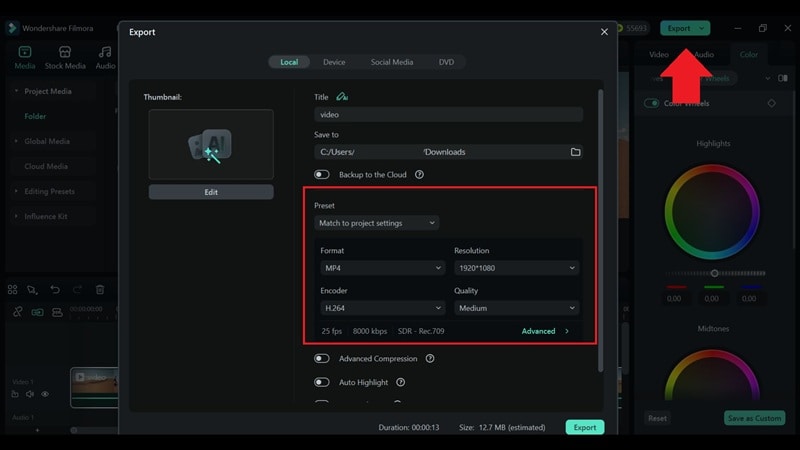
Task: Switch to the Local export tab
Action: pos(289,62)
